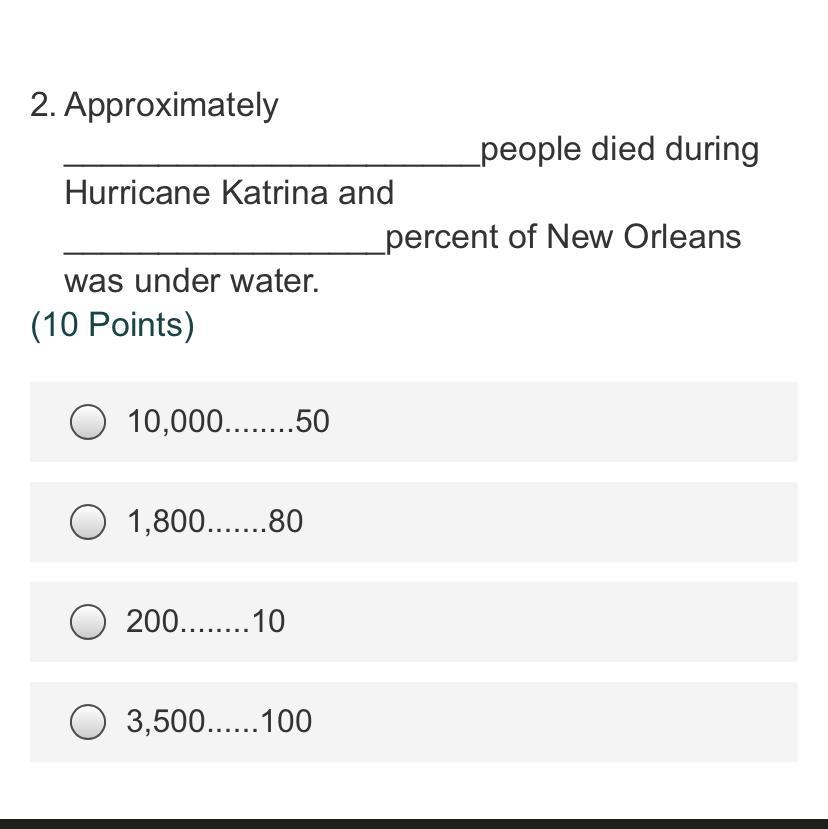Viewport: 828px width, 829px height.
Task: Click the "people died during" text
Action: tap(619, 149)
